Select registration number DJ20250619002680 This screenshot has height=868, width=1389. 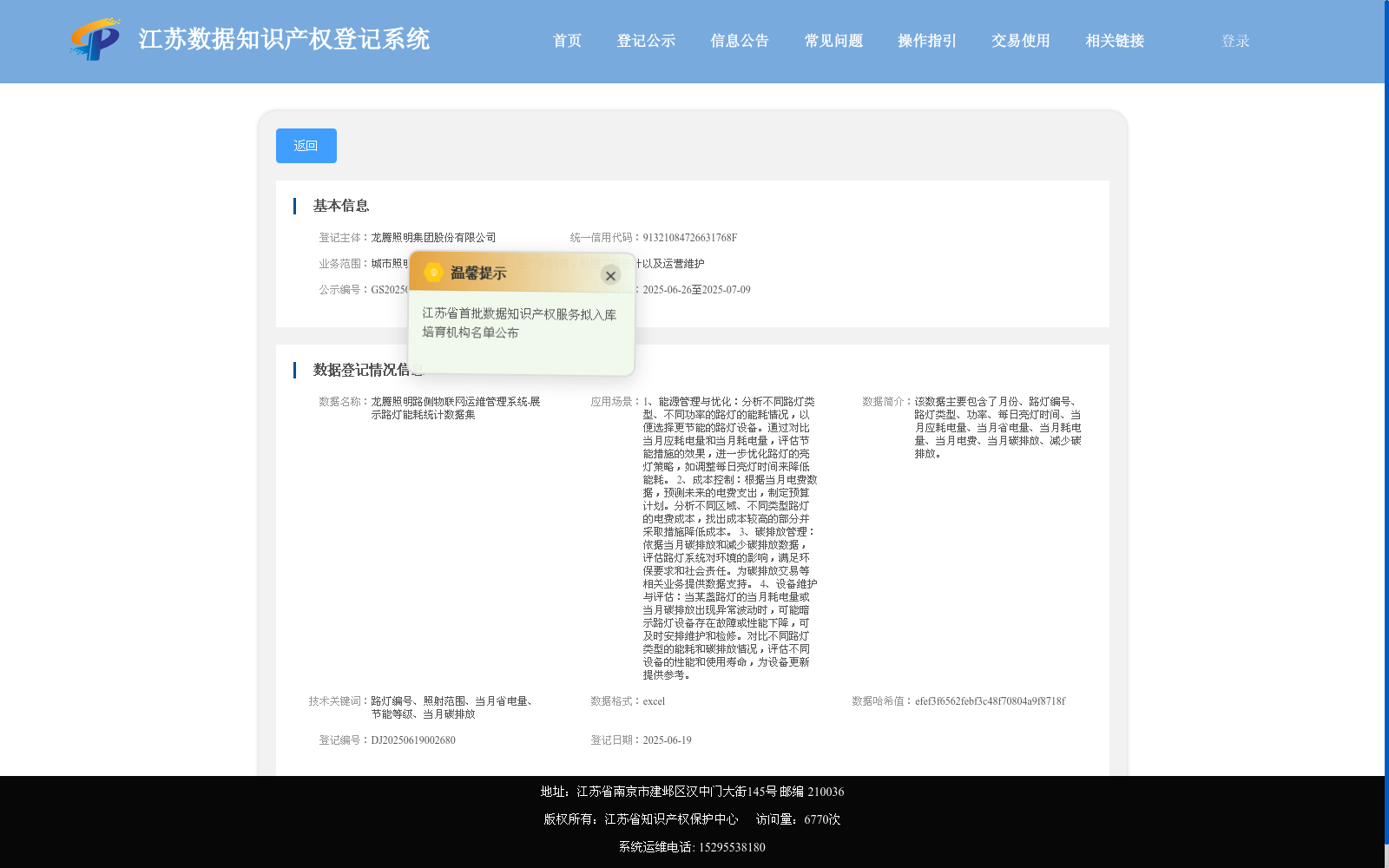coord(413,740)
